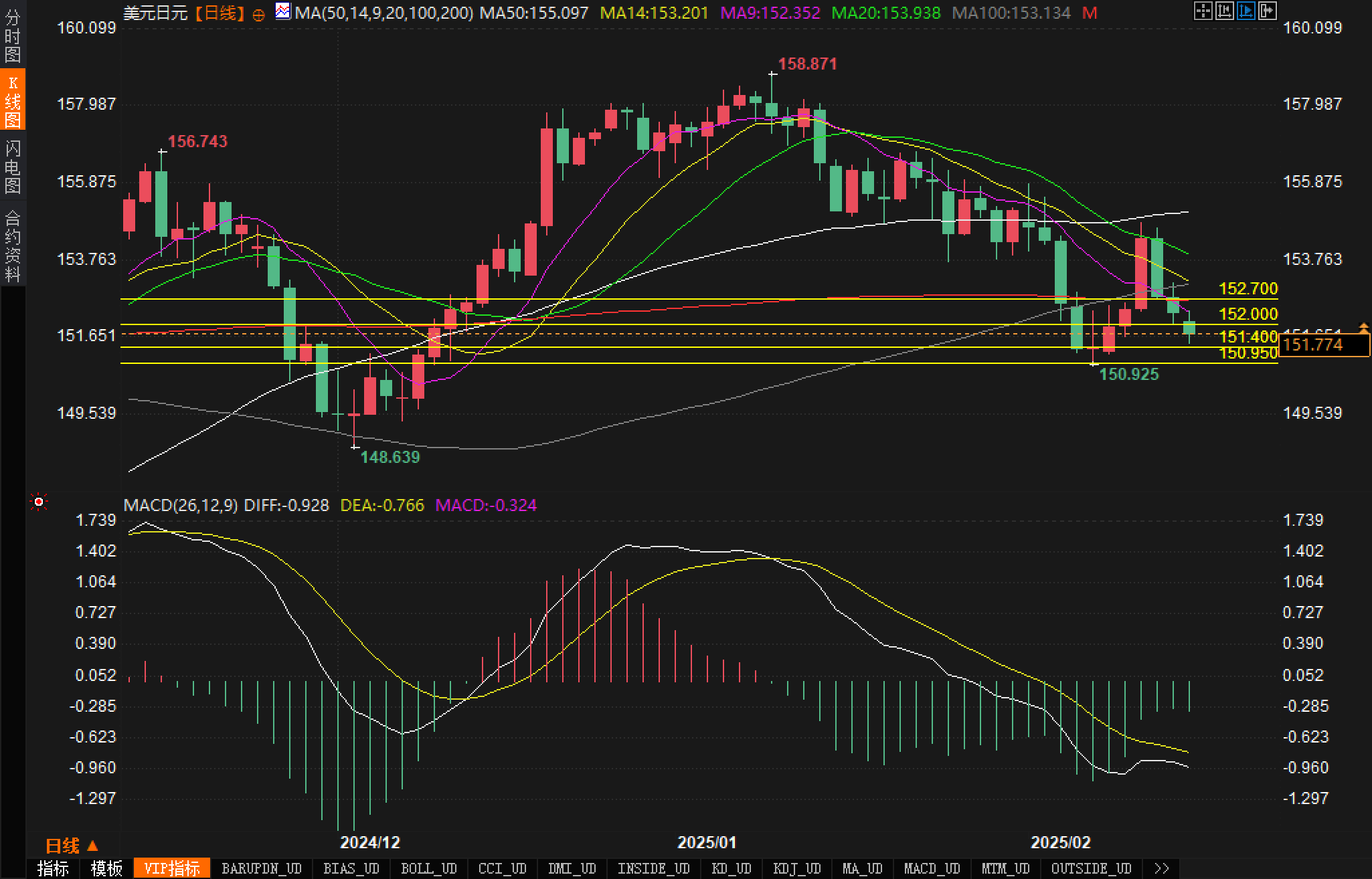Viewport: 1372px width, 879px height.
Task: Click the crosshair cursor icon at top right
Action: [1203, 11]
